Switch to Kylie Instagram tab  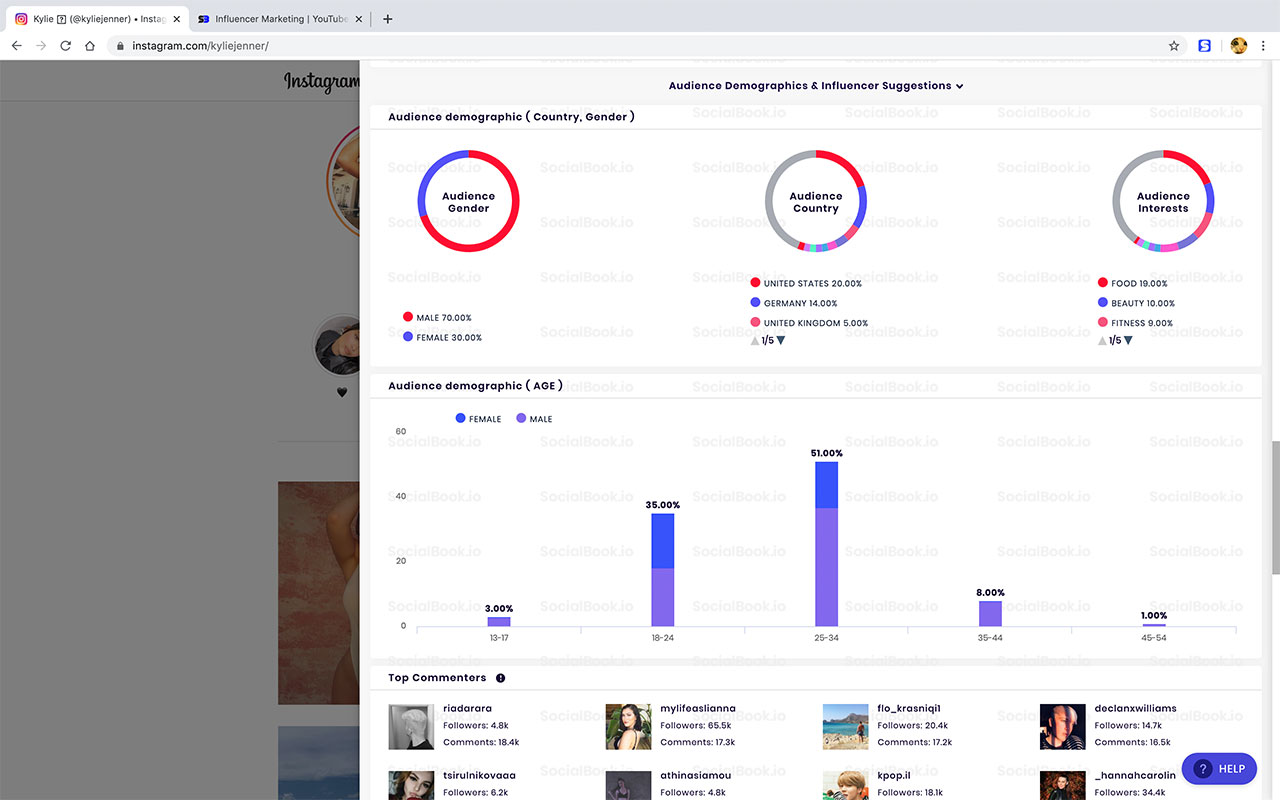[x=97, y=19]
